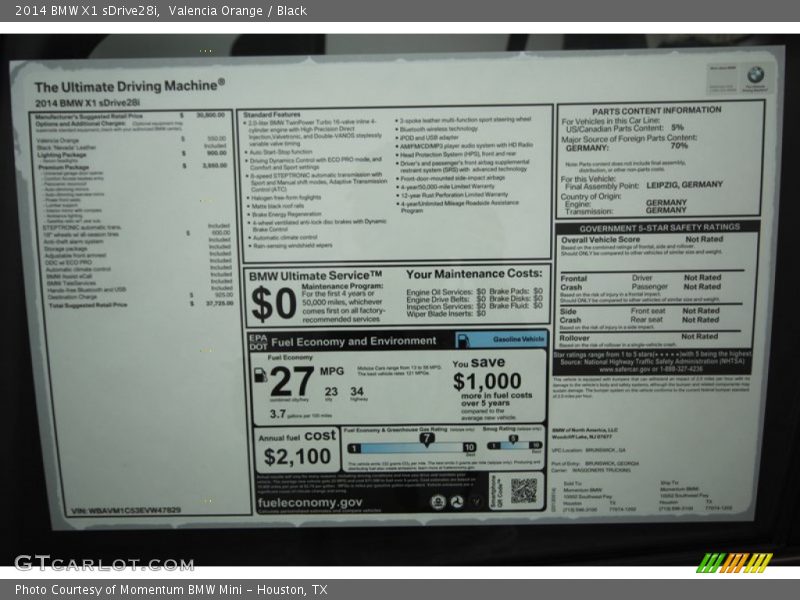Click the 'Gasoline Vehicle' label
This screenshot has height=600, width=800.
(518, 339)
